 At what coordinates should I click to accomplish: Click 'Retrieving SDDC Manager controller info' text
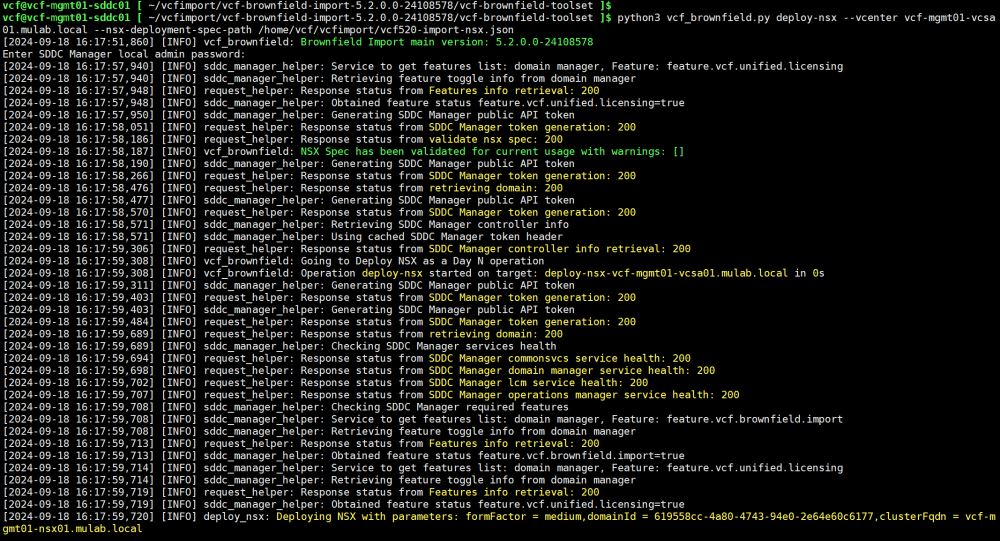(x=450, y=225)
